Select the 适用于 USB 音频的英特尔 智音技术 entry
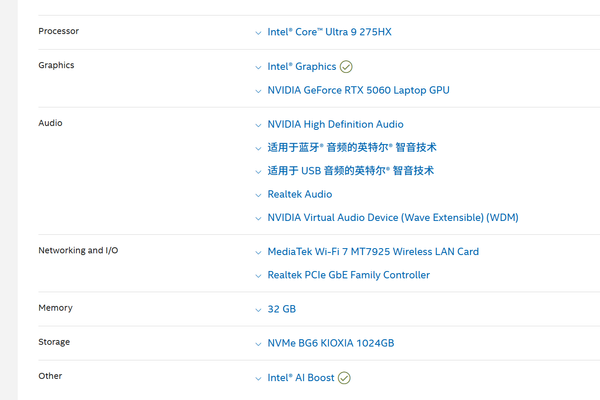The width and height of the screenshot is (600, 400). 350,171
